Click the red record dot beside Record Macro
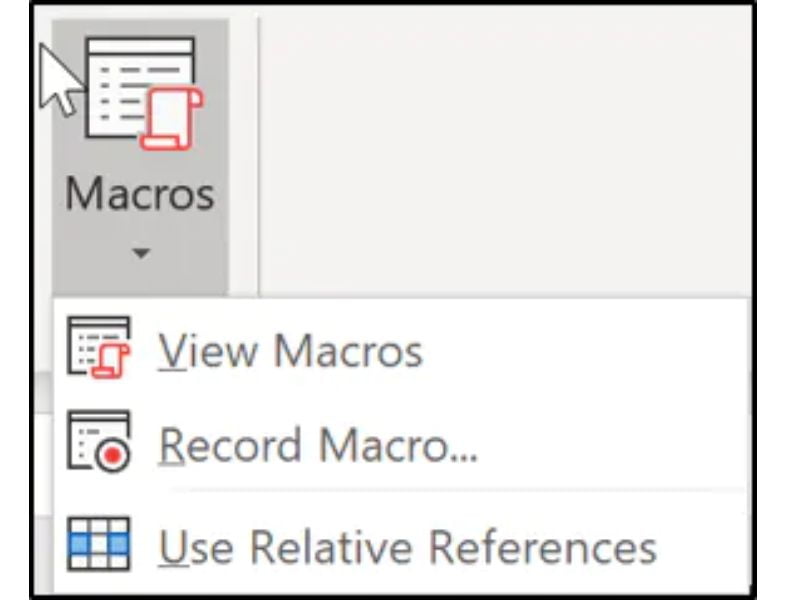Viewport: 786px width, 600px height. point(113,455)
